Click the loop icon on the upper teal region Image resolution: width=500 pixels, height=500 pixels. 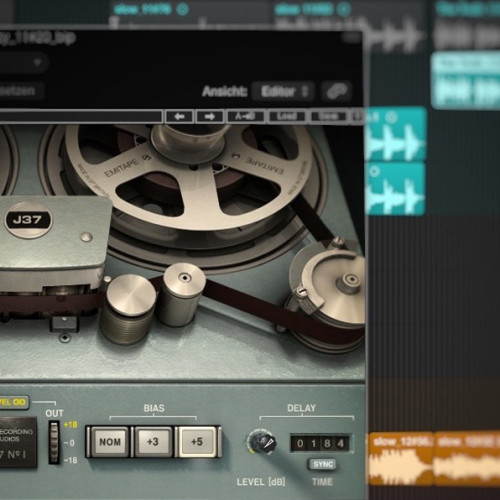(391, 117)
